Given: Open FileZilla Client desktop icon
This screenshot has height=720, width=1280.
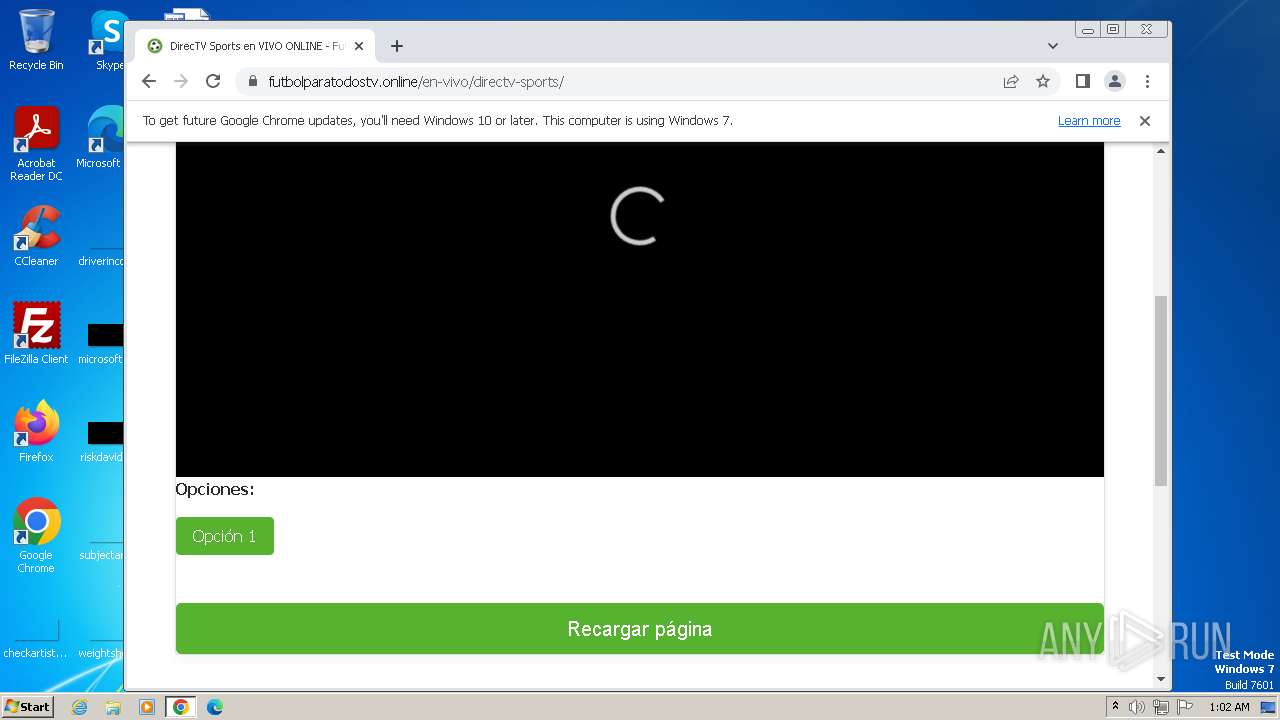Looking at the screenshot, I should pyautogui.click(x=36, y=333).
